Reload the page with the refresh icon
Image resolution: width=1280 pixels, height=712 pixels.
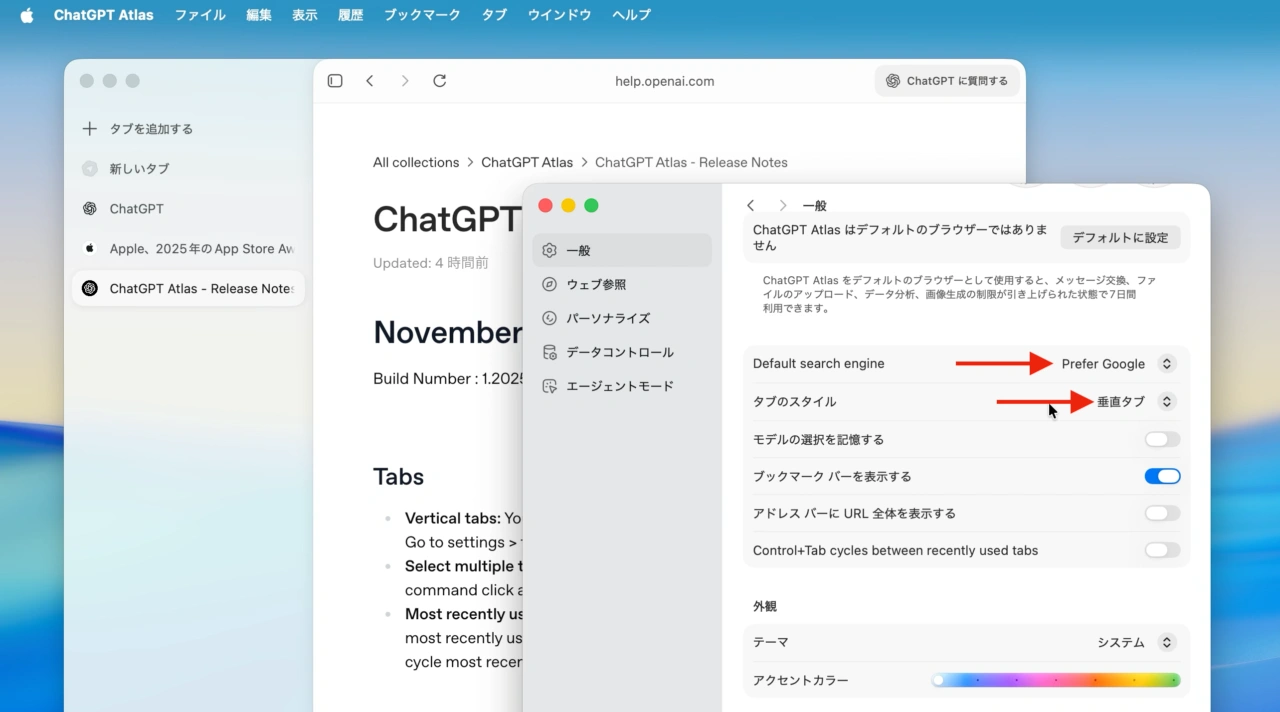439,80
